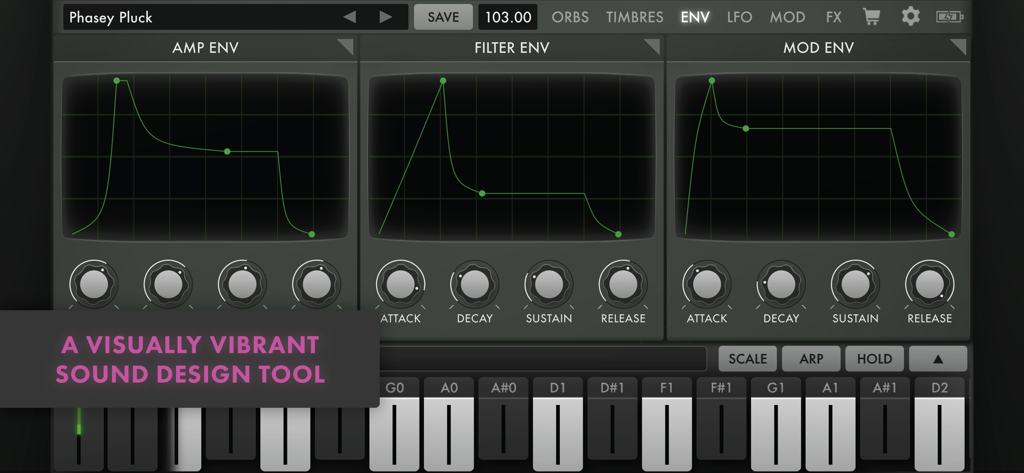Click Mod Env DECAY knob
This screenshot has height=473, width=1024.
coord(781,284)
